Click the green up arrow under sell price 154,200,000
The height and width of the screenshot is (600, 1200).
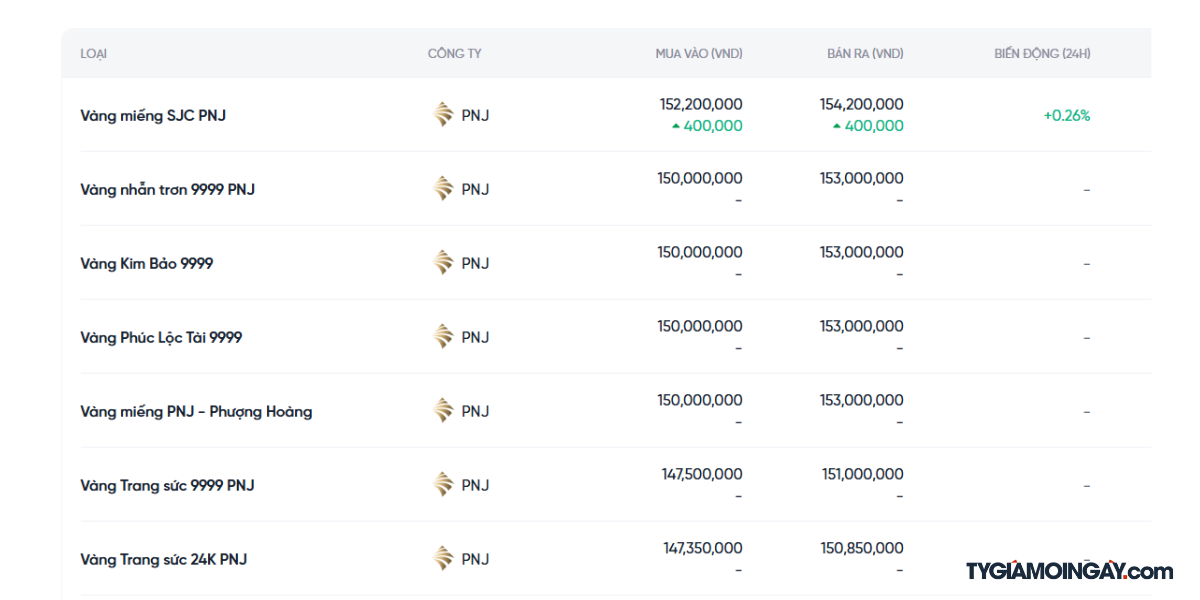[837, 126]
